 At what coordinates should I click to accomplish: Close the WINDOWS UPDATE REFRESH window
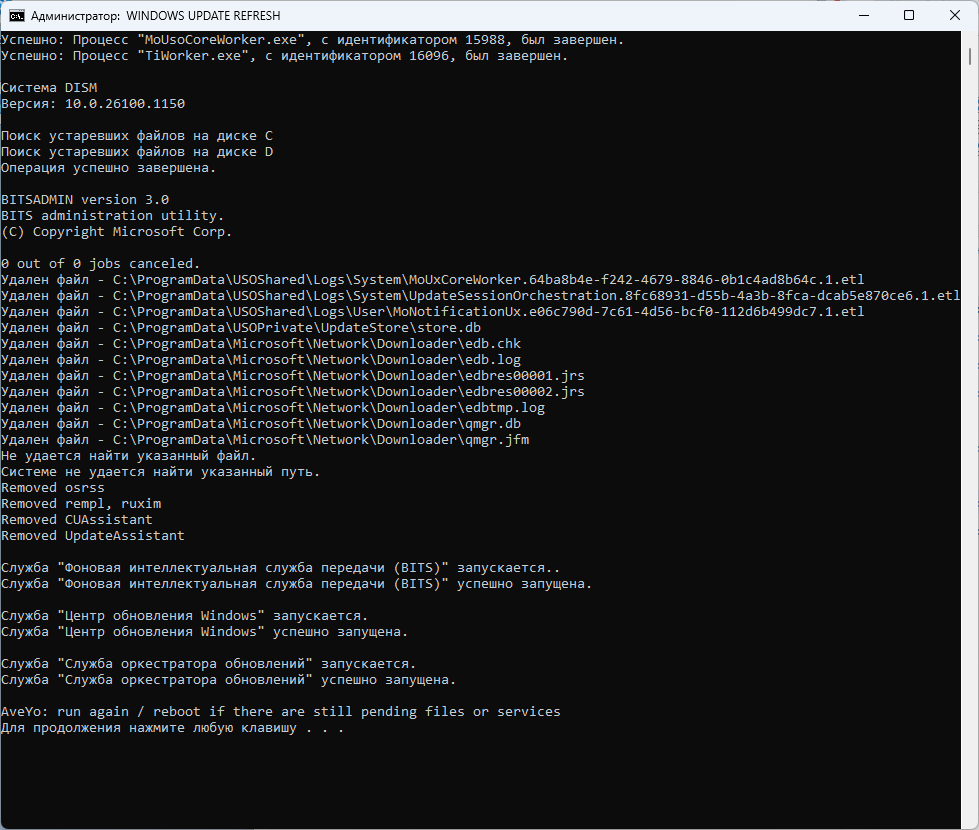point(954,16)
